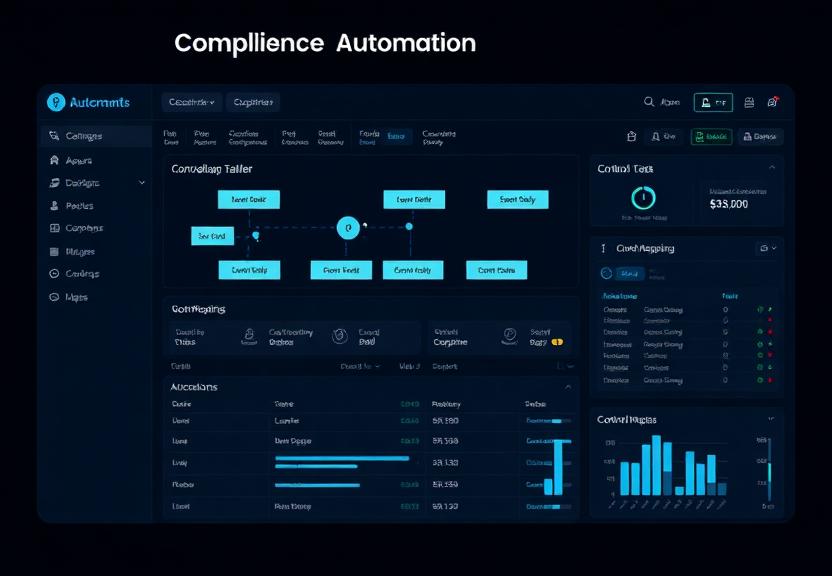Click the clipboard icon left of the bell button

point(631,136)
